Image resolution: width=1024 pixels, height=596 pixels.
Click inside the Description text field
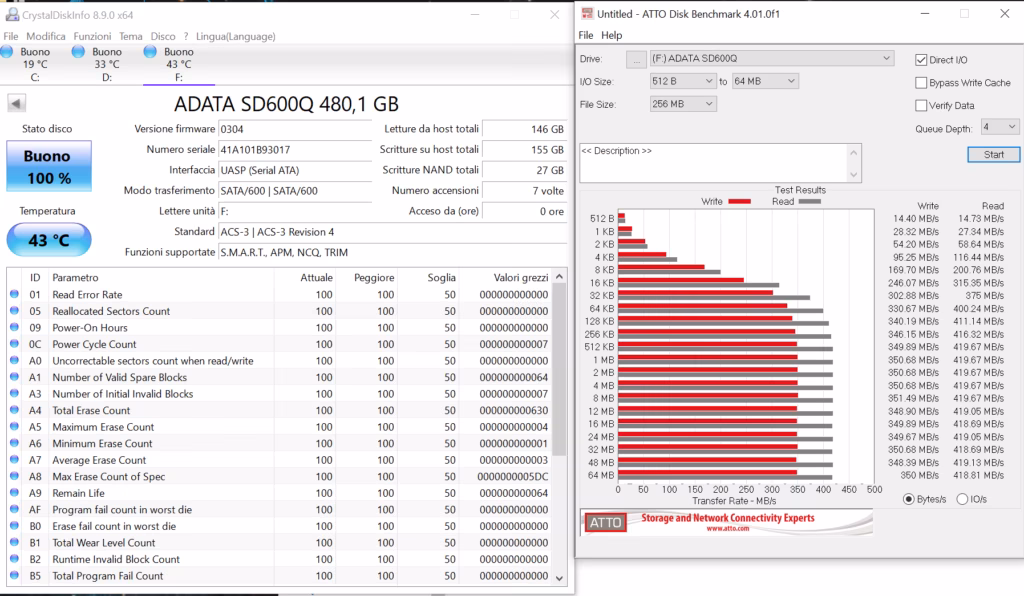[713, 163]
